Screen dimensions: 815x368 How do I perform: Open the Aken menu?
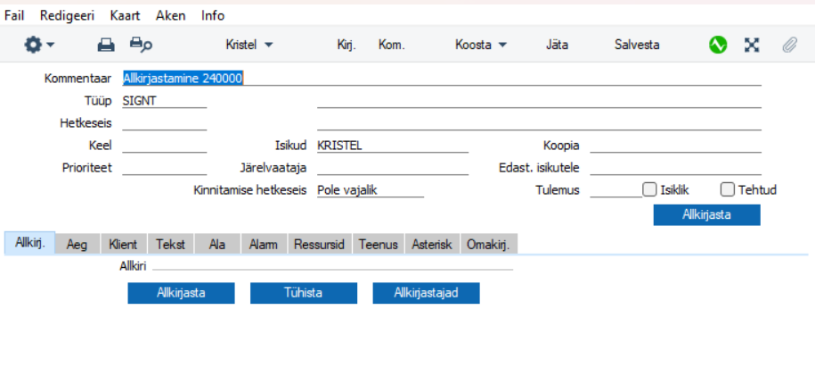click(x=170, y=16)
